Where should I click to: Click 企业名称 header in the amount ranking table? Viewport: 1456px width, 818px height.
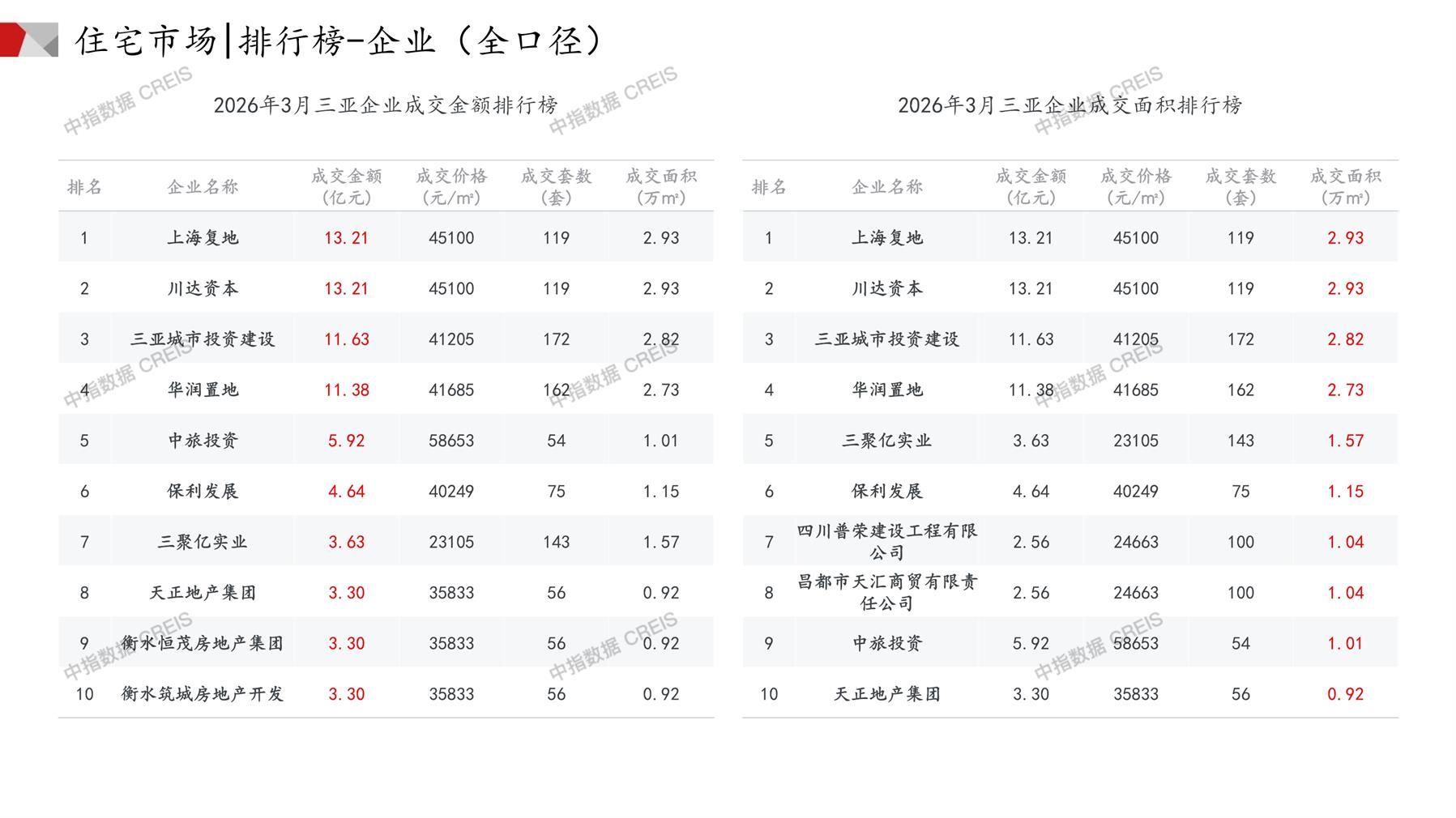point(203,187)
